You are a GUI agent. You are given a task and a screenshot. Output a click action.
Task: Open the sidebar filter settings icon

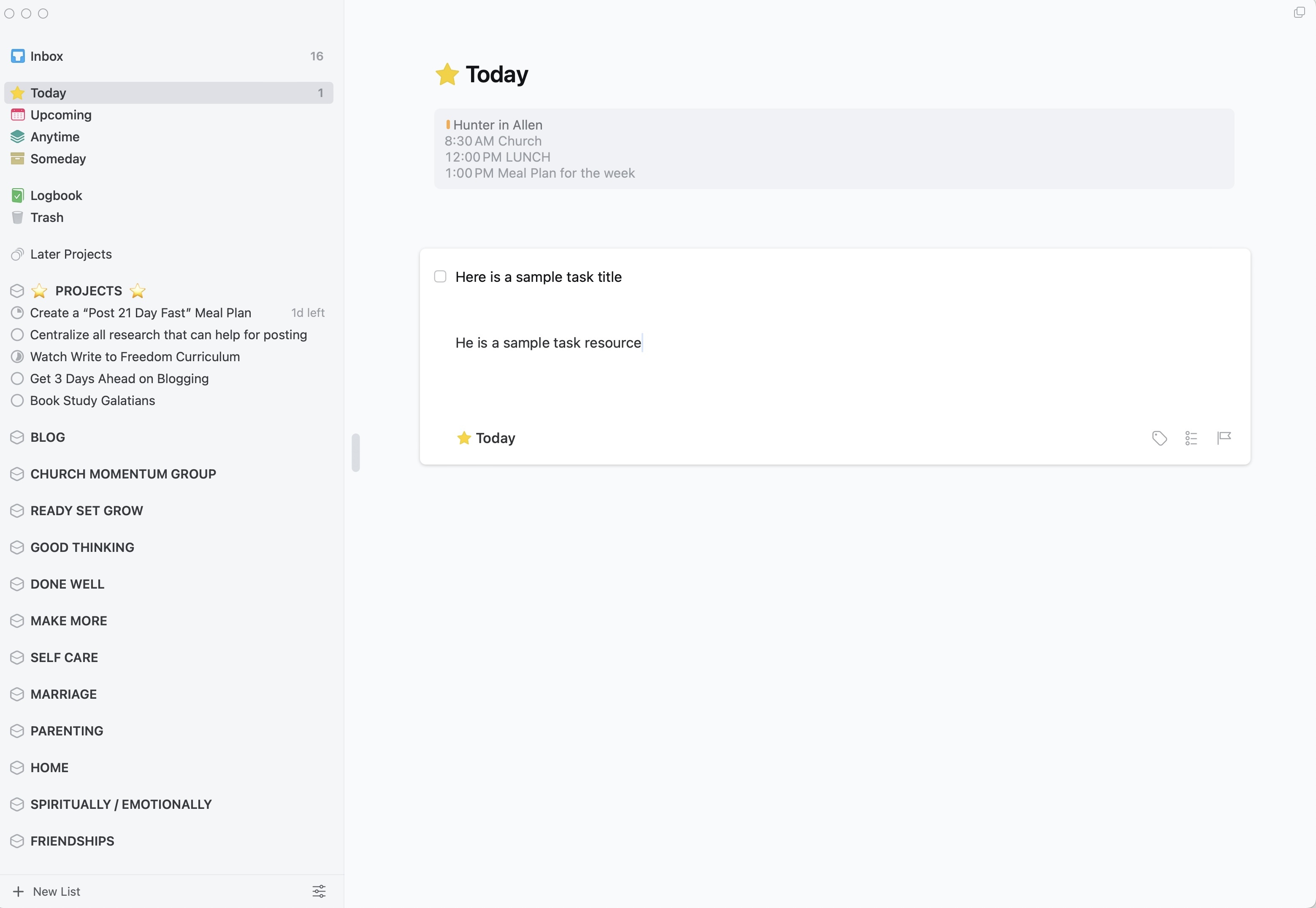tap(319, 892)
